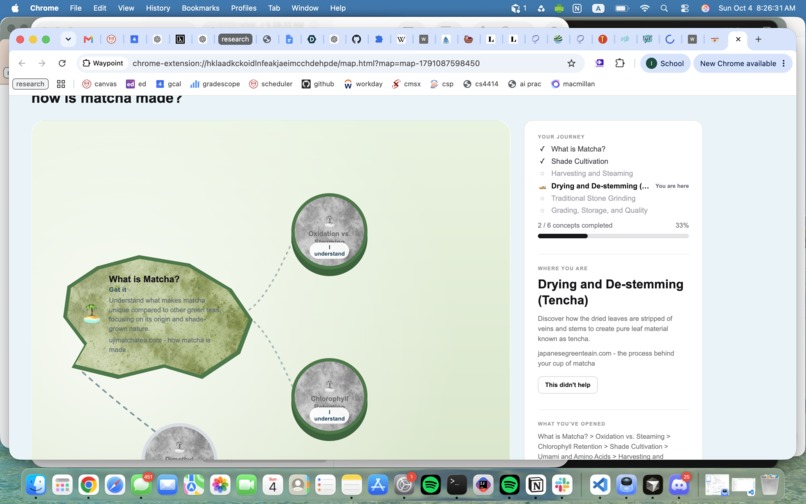Open the Apple menu
This screenshot has height=504, width=806.
coord(15,8)
